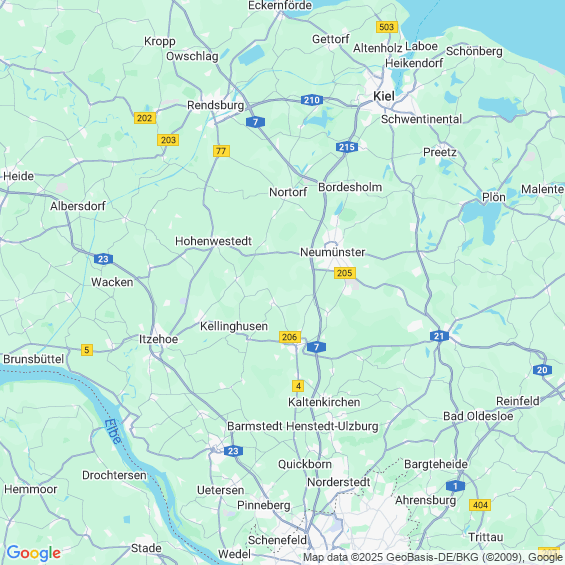
Task: Click the blue 210 highway shield west of Kiel
Action: click(312, 100)
